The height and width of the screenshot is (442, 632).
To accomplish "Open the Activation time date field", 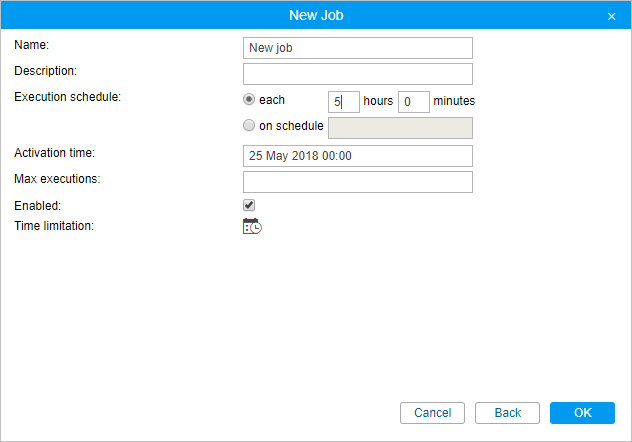I will point(358,156).
